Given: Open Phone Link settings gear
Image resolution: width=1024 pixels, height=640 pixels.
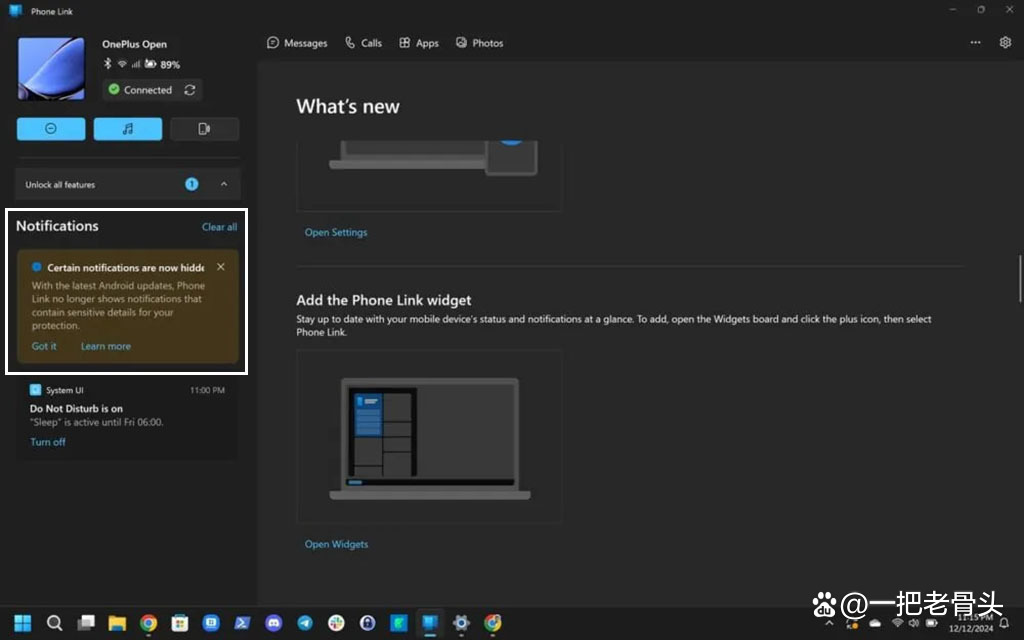Looking at the screenshot, I should [1005, 42].
